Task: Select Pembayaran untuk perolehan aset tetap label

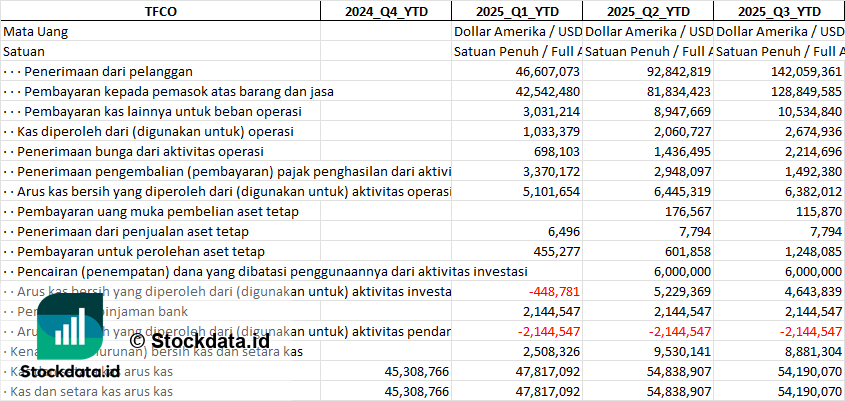Action: pos(134,252)
